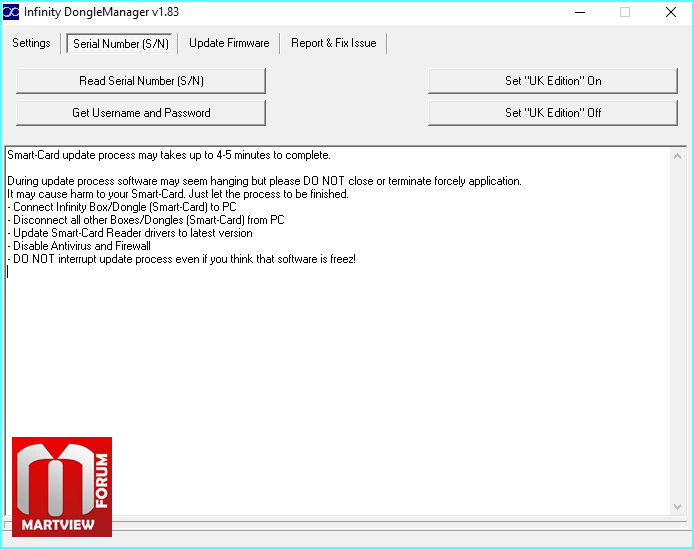Click the progress bar at the bottom
Viewport: 694px width, 549px height.
click(345, 525)
